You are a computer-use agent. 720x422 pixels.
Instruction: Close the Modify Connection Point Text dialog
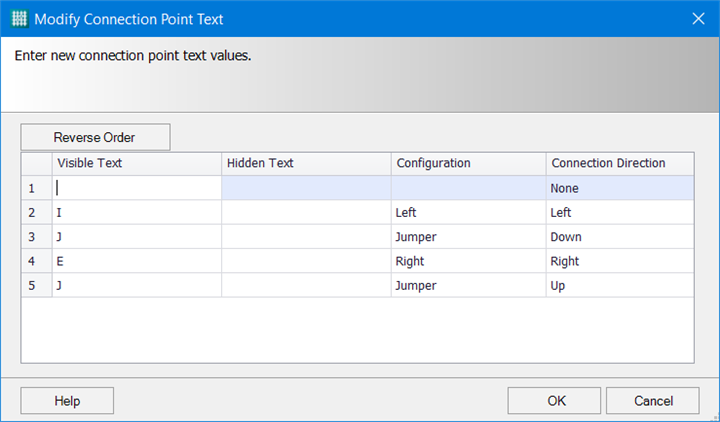pos(698,18)
